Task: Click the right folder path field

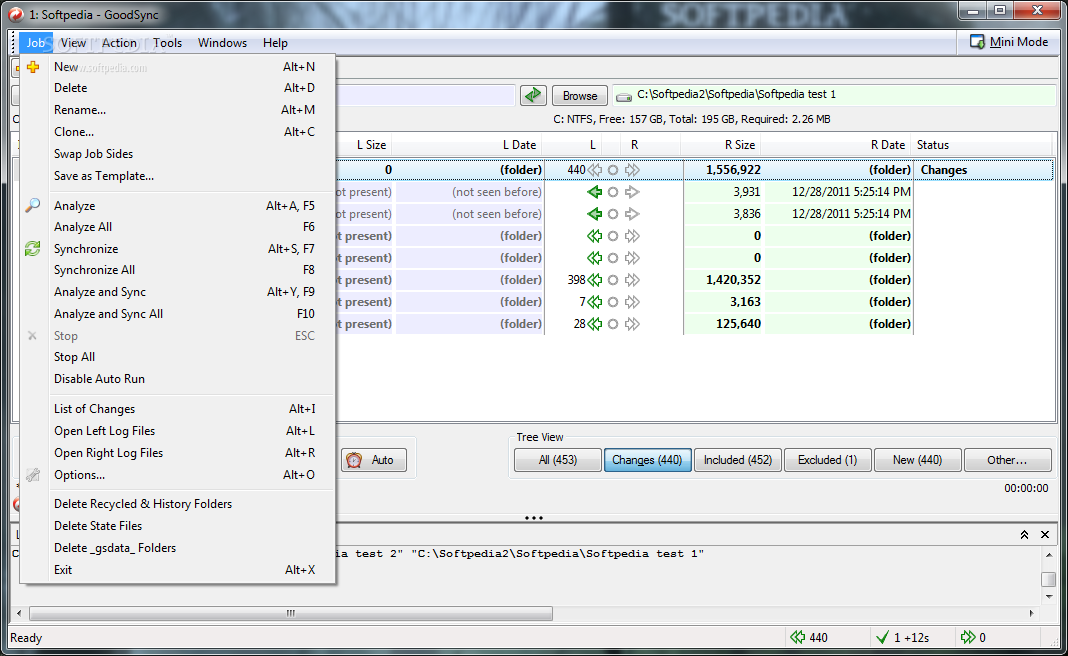Action: [x=834, y=95]
